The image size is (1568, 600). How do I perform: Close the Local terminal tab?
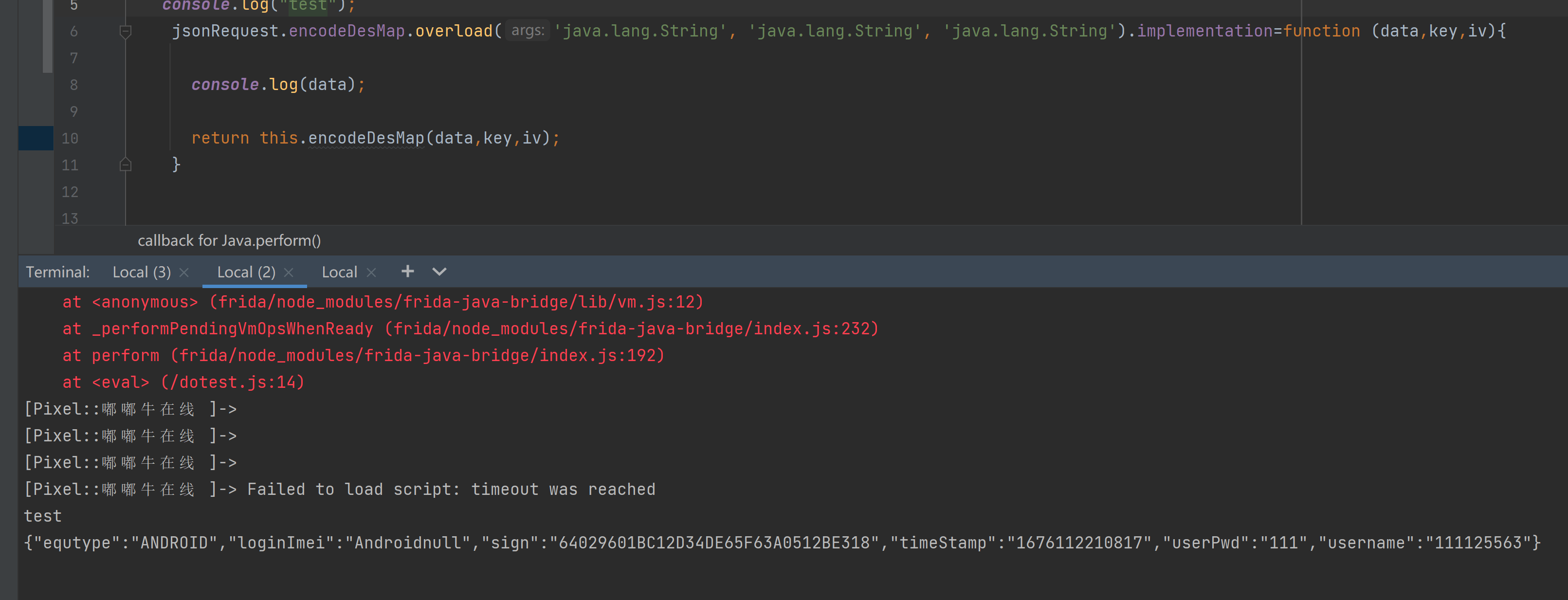(x=371, y=273)
